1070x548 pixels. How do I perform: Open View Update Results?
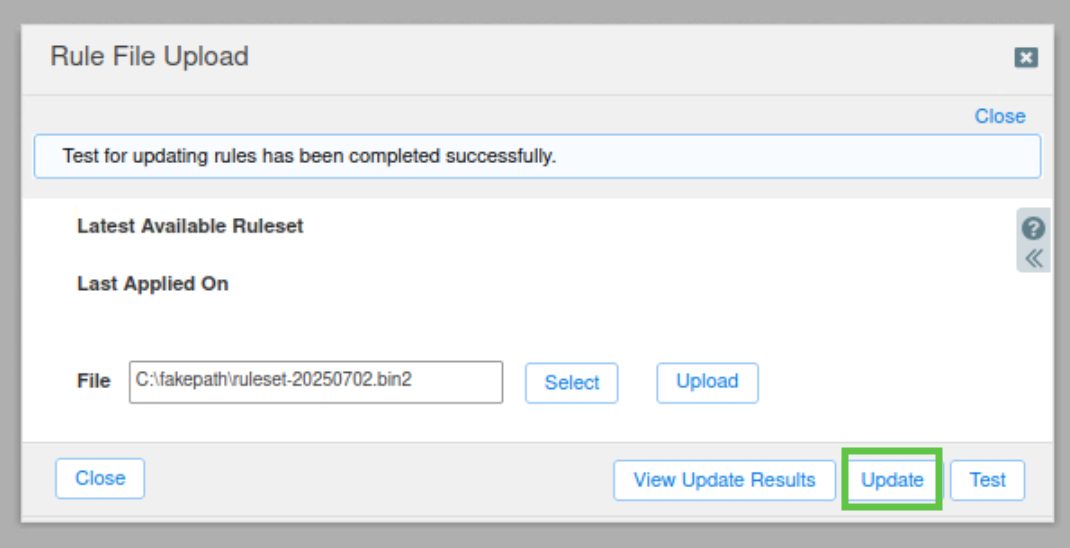pyautogui.click(x=724, y=480)
